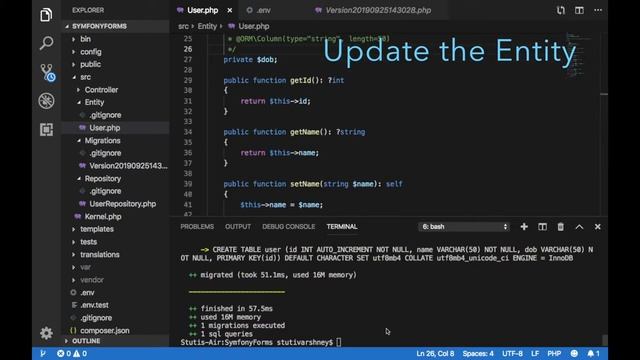
Task: Switch to the User.php editor tab
Action: pyautogui.click(x=203, y=10)
